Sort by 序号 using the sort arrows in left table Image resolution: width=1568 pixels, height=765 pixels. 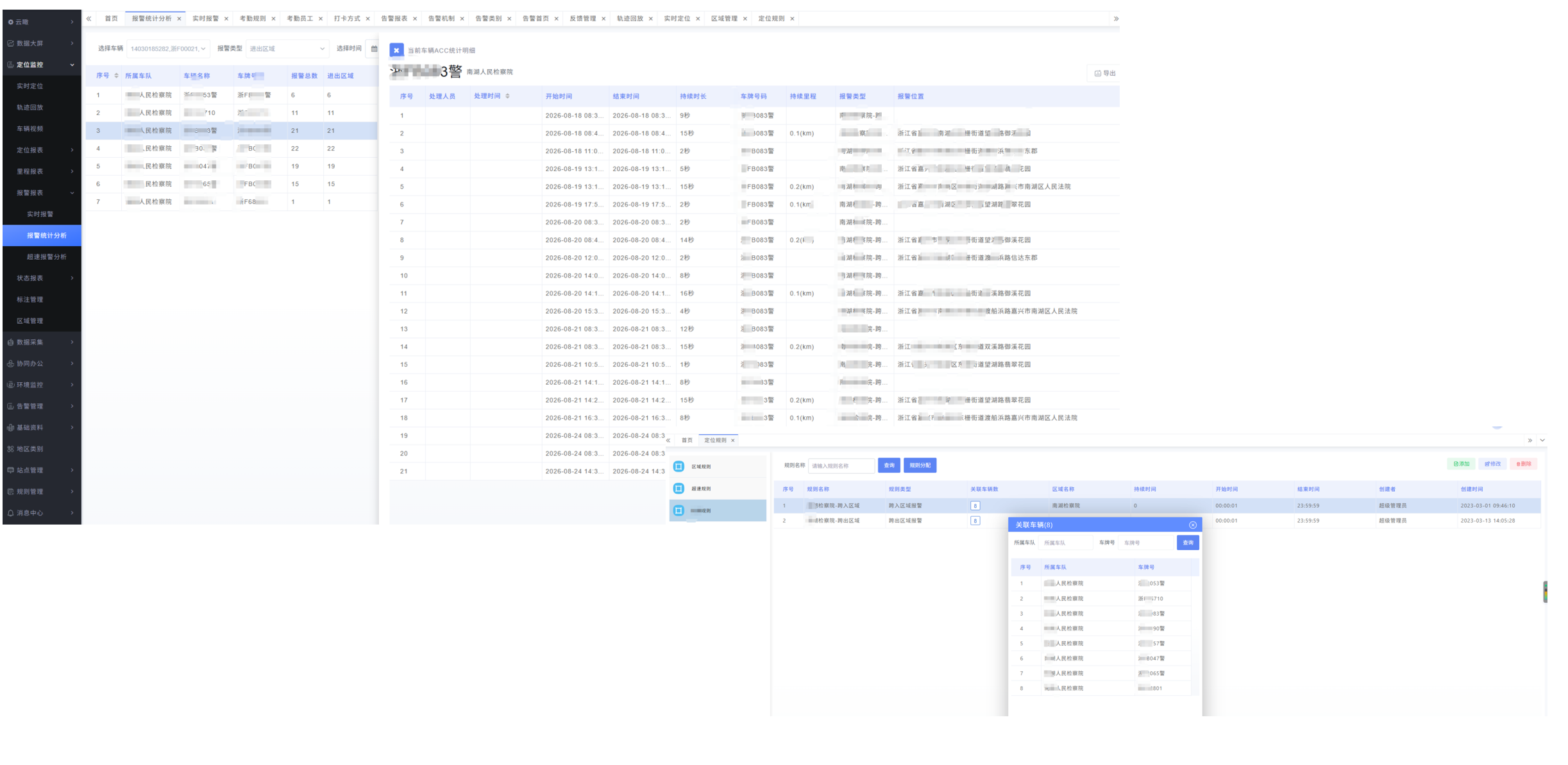pos(116,76)
